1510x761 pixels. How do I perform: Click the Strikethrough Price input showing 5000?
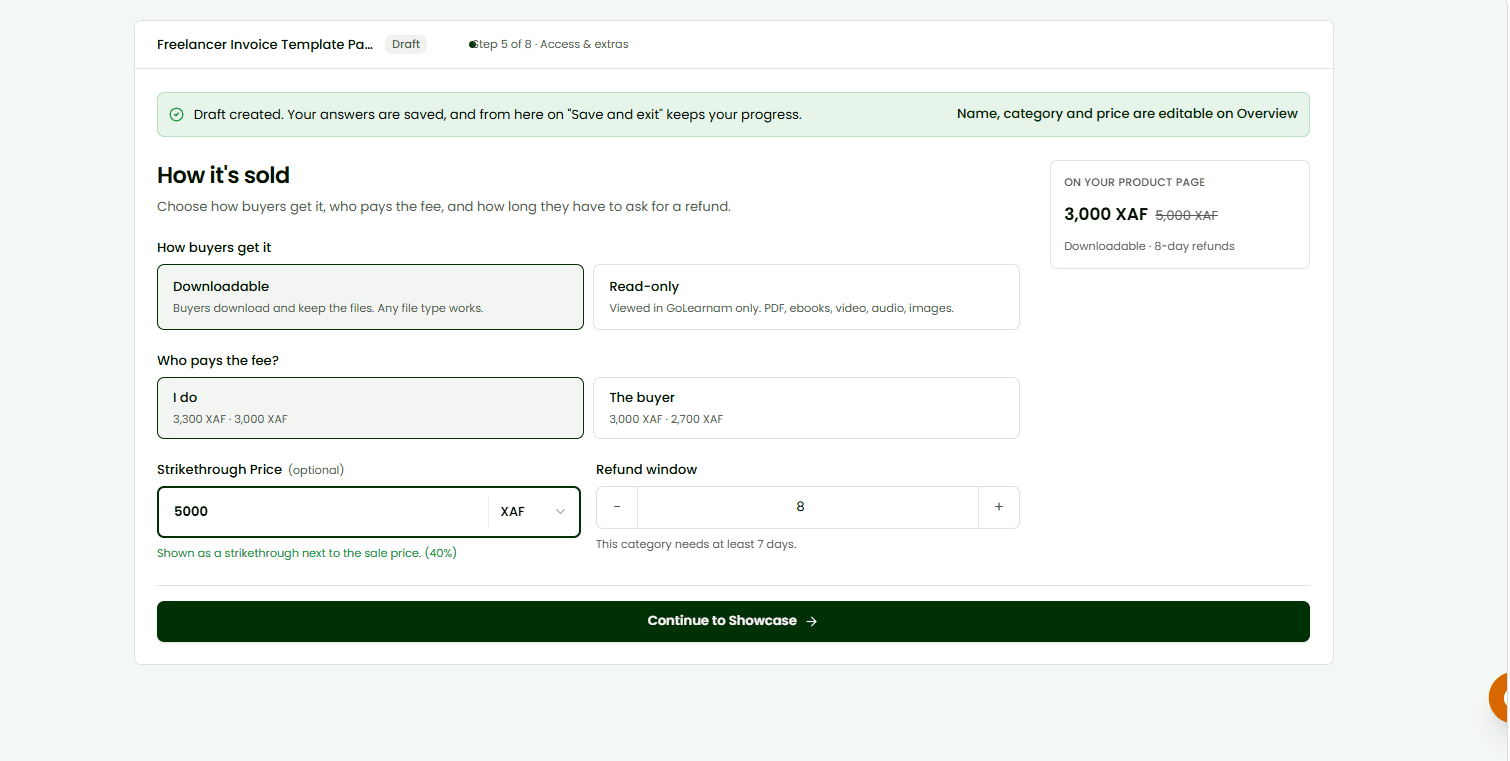(324, 512)
